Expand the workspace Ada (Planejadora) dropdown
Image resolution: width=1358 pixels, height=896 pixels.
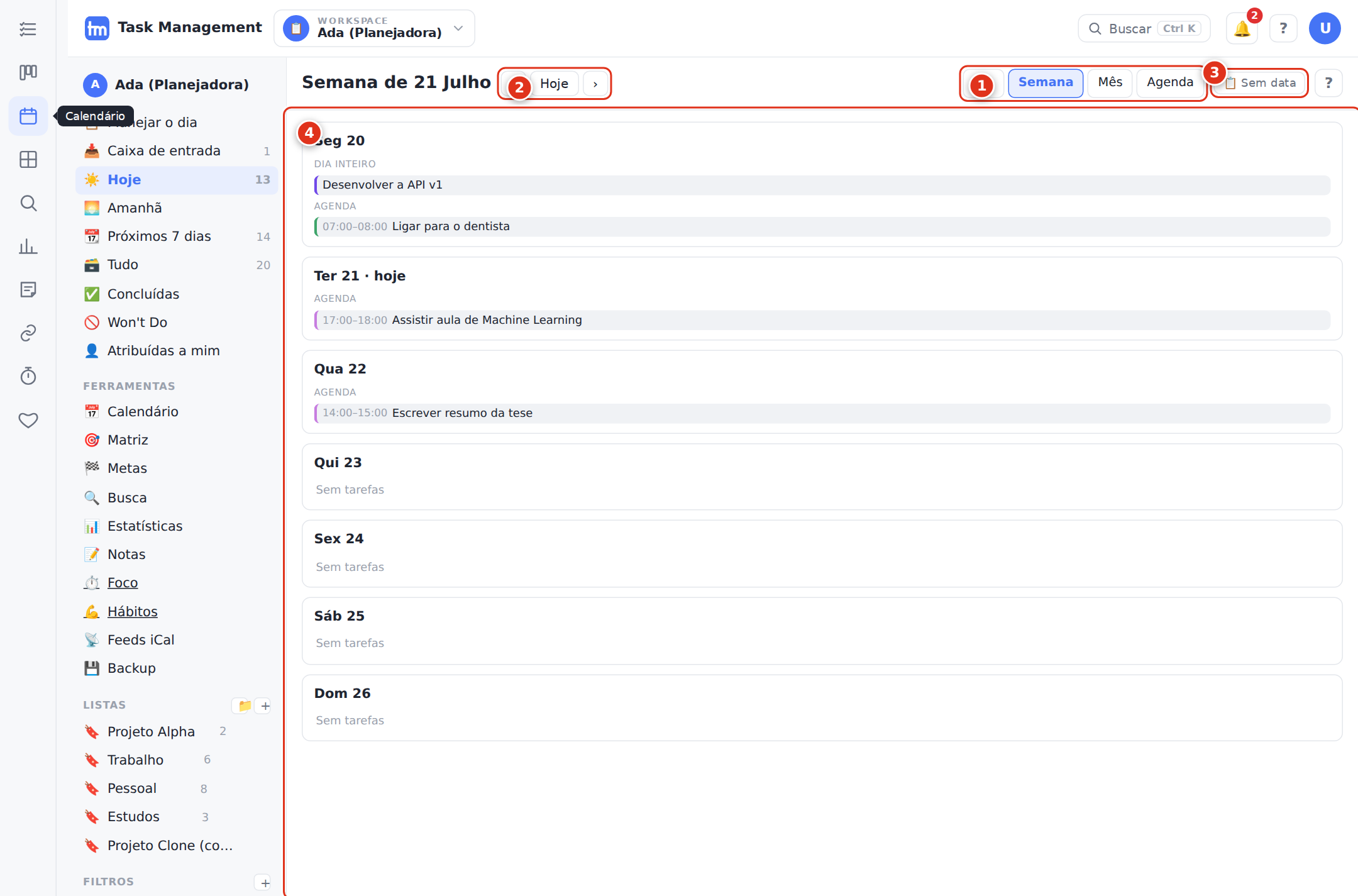(x=374, y=28)
